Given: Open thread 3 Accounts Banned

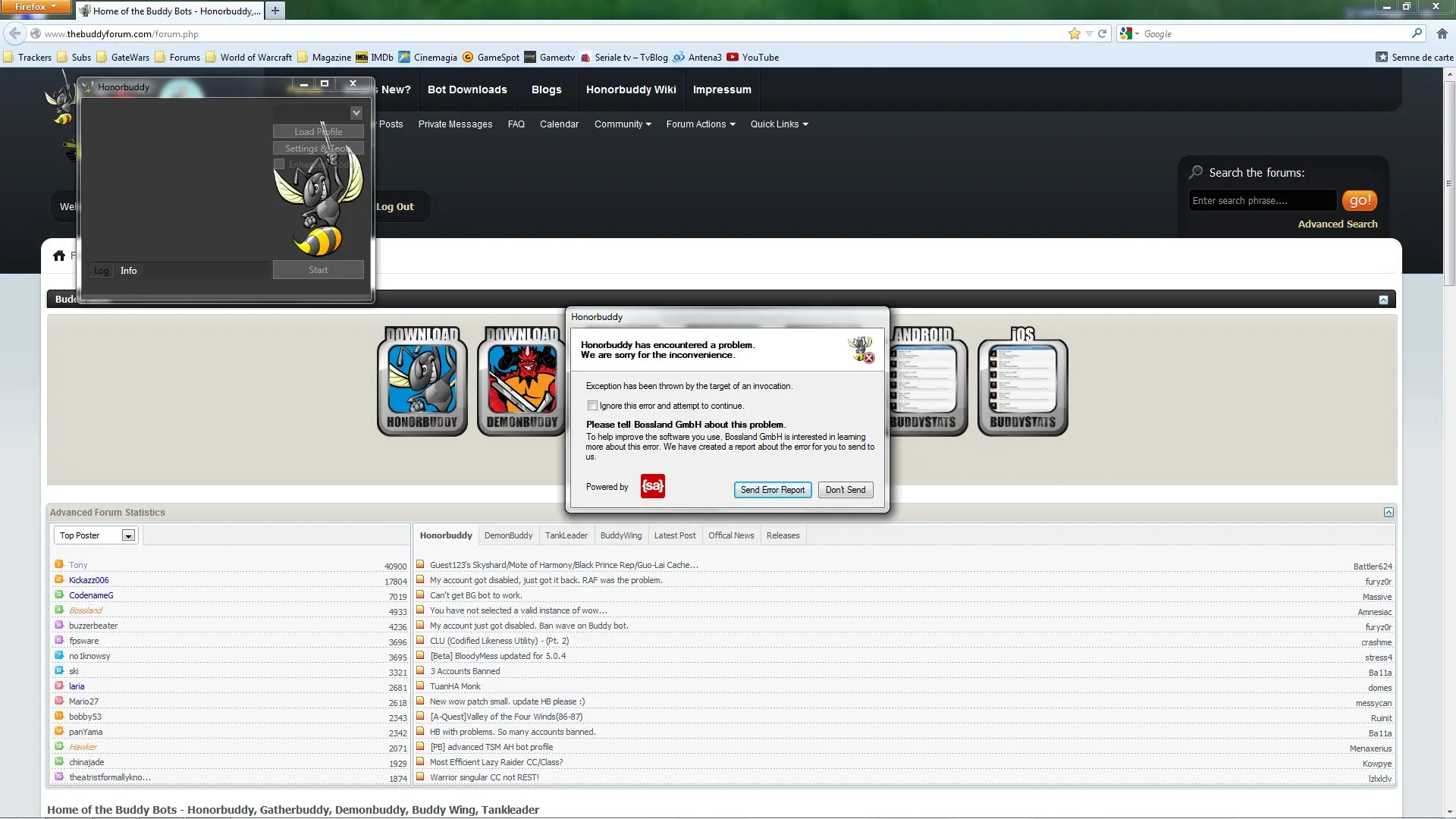Looking at the screenshot, I should 465,671.
